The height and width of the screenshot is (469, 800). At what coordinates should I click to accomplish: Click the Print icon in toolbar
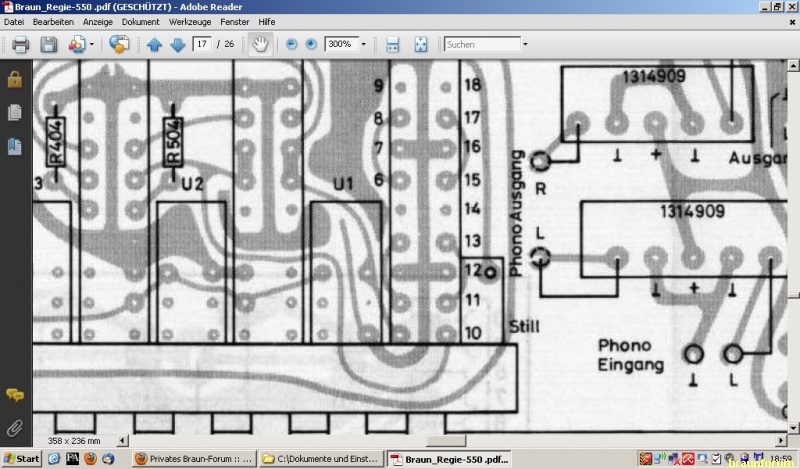click(20, 44)
